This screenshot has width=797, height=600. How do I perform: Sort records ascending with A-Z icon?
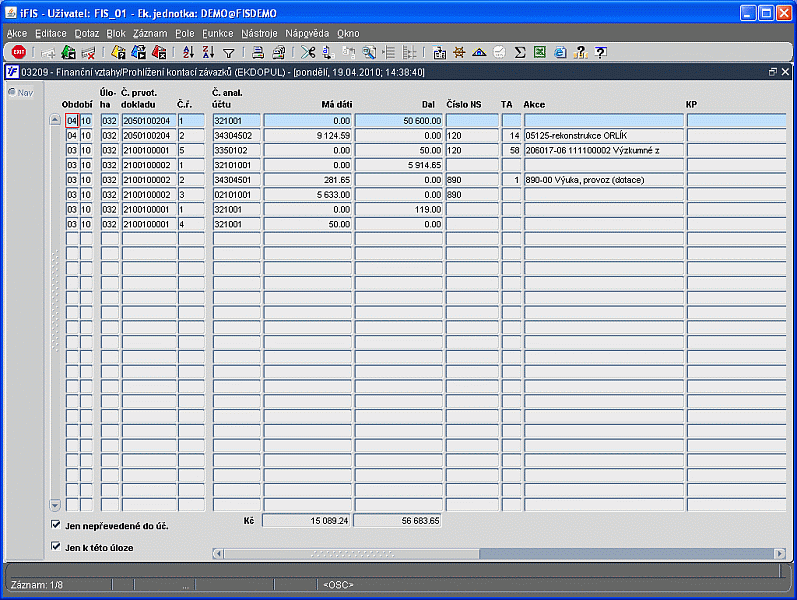tap(189, 52)
